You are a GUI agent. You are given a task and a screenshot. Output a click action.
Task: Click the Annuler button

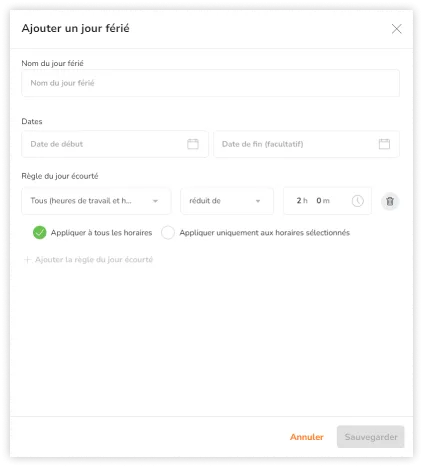307,437
